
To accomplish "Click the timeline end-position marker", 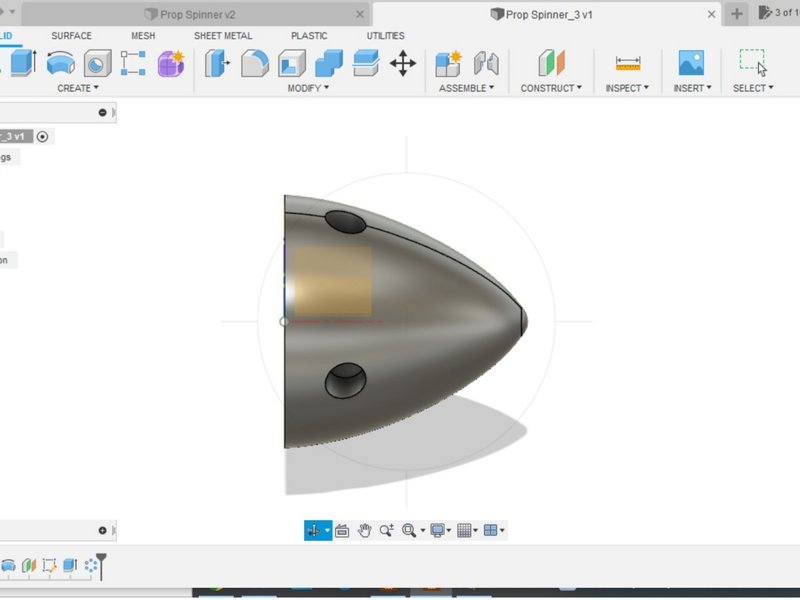I will click(x=102, y=565).
